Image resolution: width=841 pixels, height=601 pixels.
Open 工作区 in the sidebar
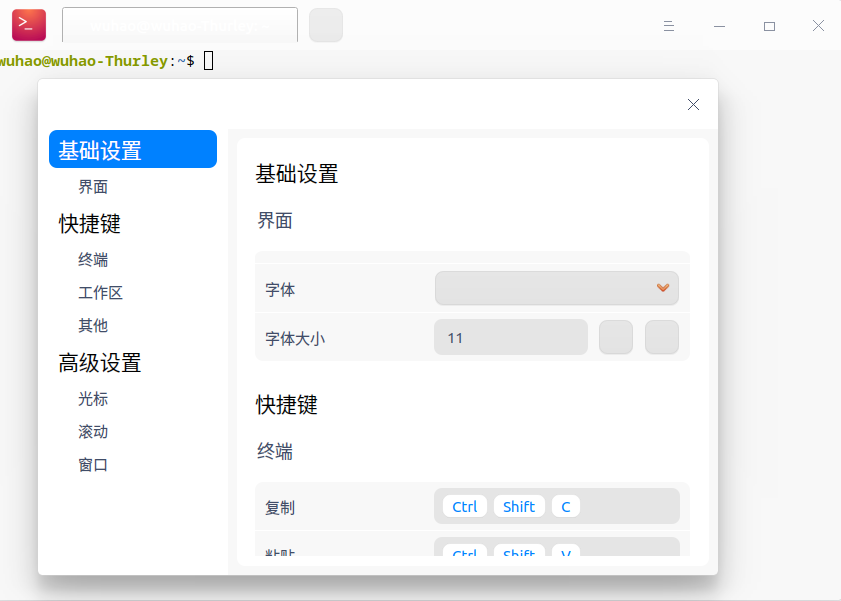pos(100,293)
